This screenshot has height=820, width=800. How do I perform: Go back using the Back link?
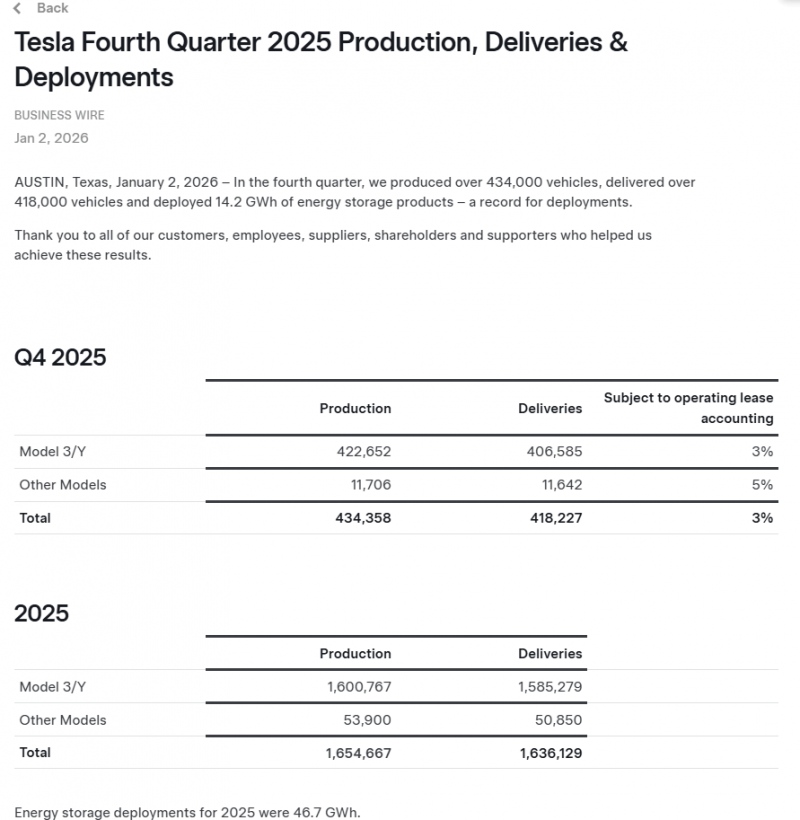point(52,8)
